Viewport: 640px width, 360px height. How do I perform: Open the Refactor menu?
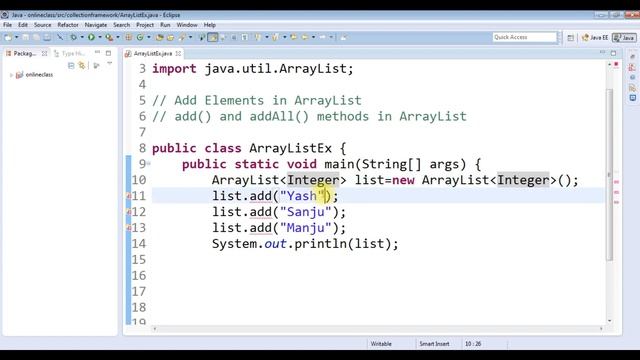coord(68,25)
